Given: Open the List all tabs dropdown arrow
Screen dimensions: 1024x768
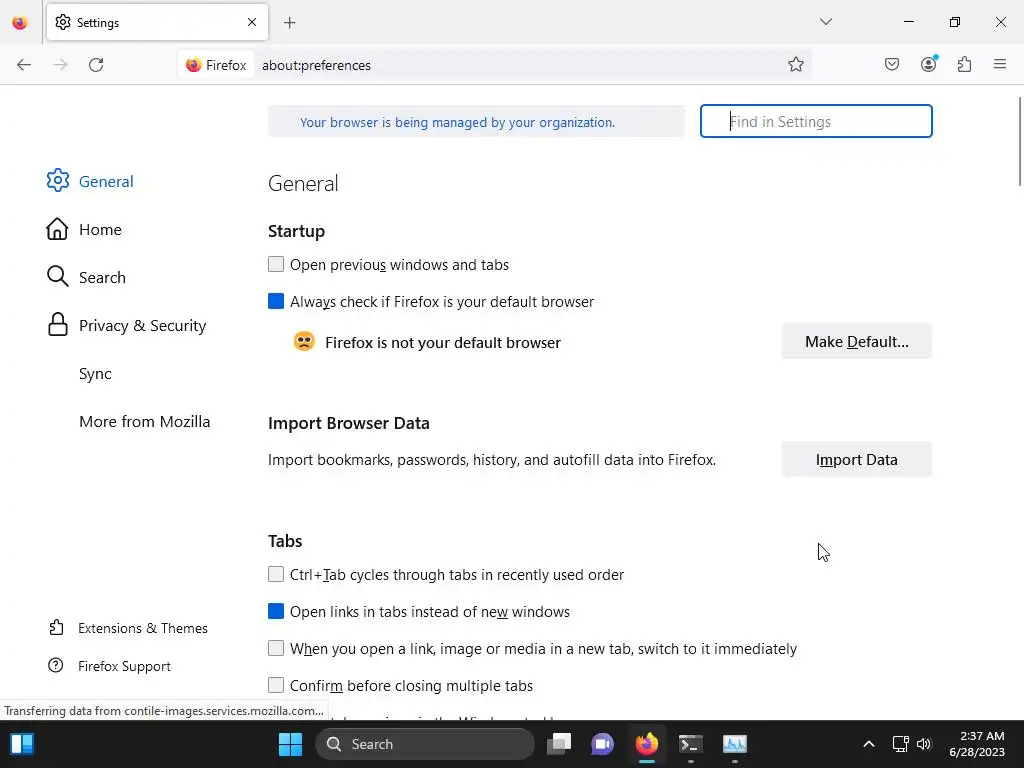Looking at the screenshot, I should (x=825, y=22).
